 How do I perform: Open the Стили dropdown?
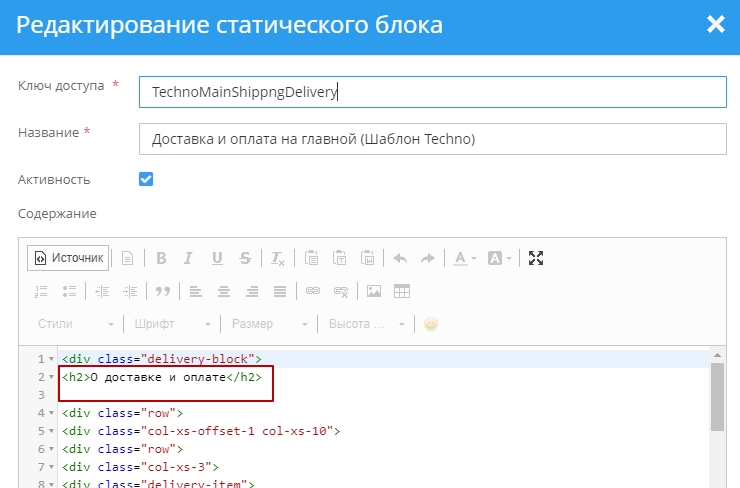point(76,324)
